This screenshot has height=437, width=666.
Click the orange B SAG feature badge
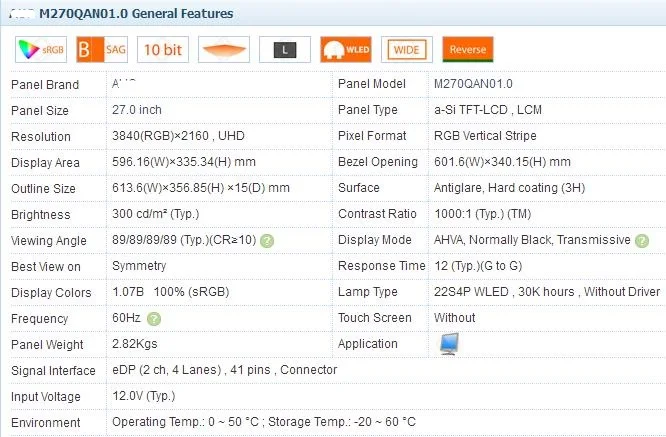(102, 49)
